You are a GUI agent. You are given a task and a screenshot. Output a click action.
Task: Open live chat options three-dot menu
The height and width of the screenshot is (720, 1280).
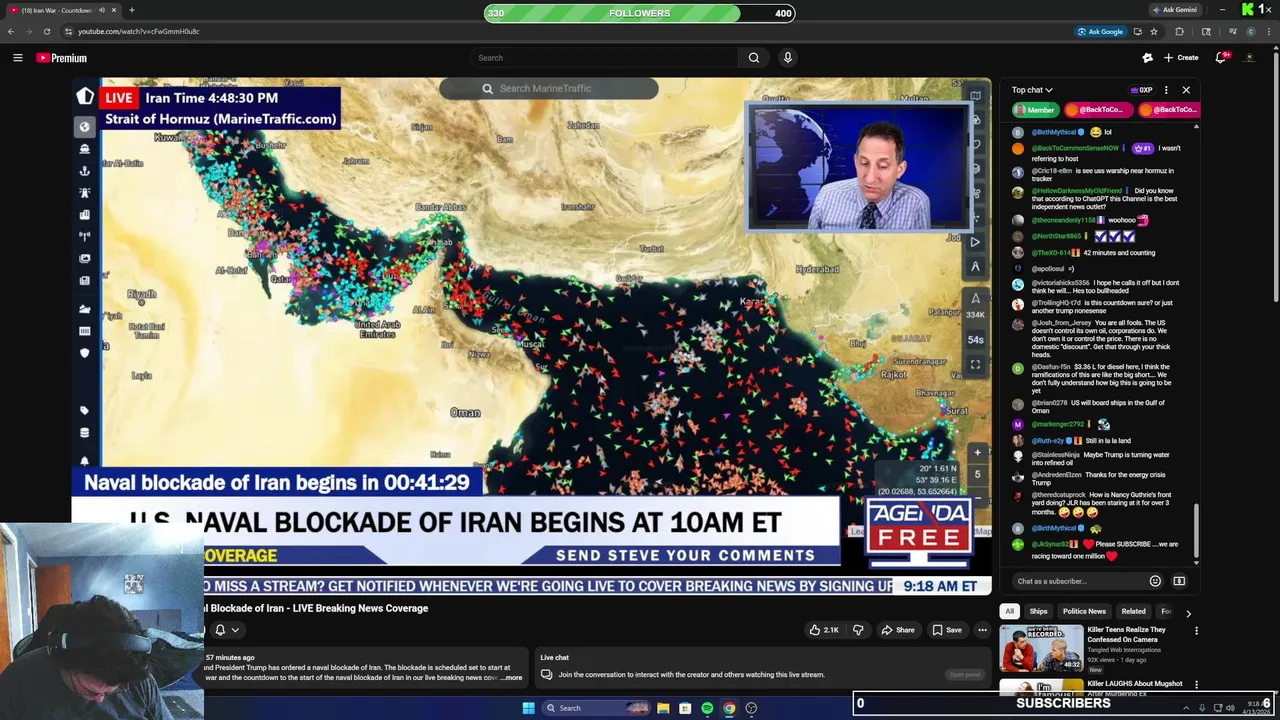click(1166, 90)
